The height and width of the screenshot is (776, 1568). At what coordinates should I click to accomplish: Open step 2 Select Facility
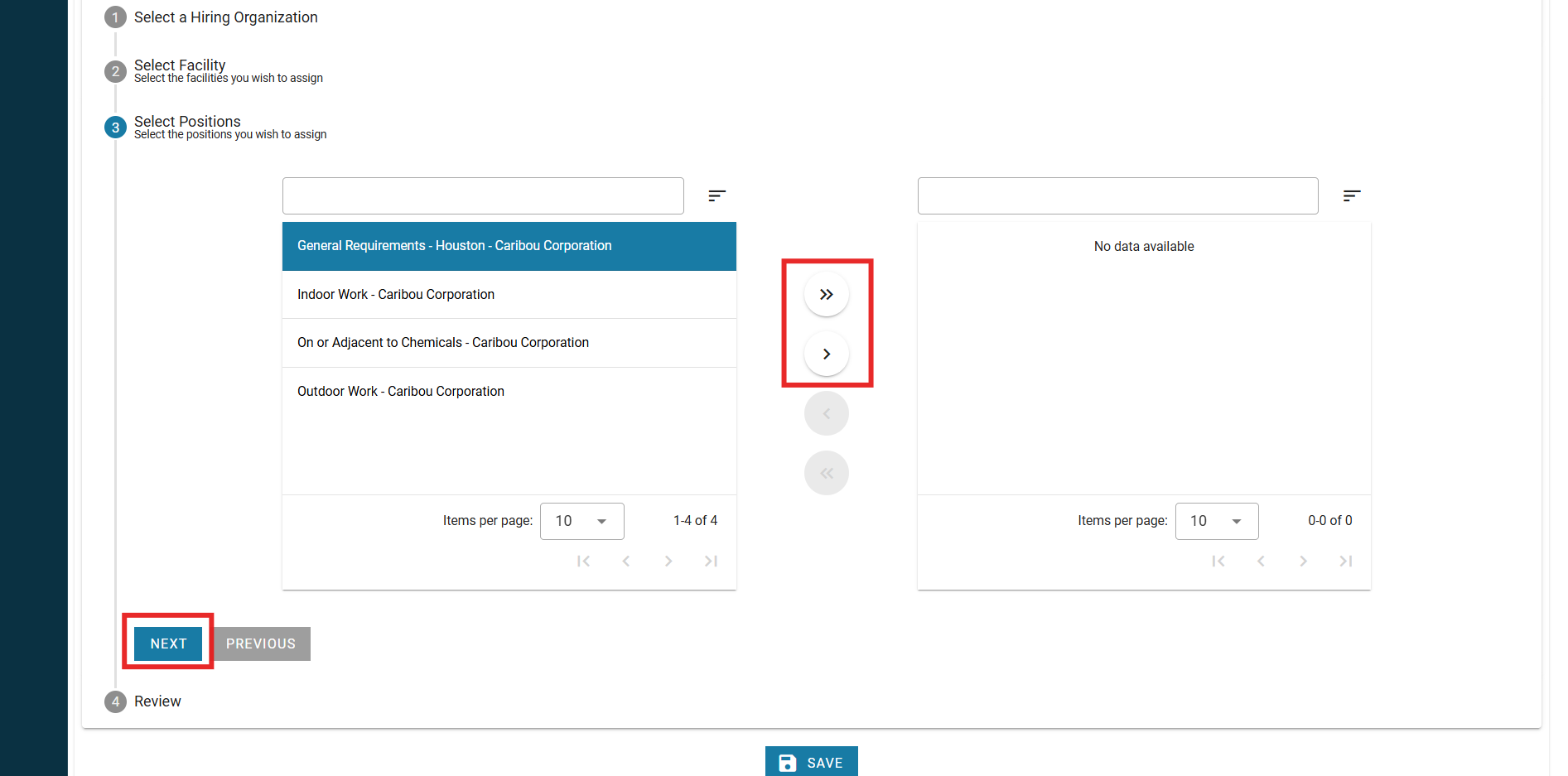(180, 66)
